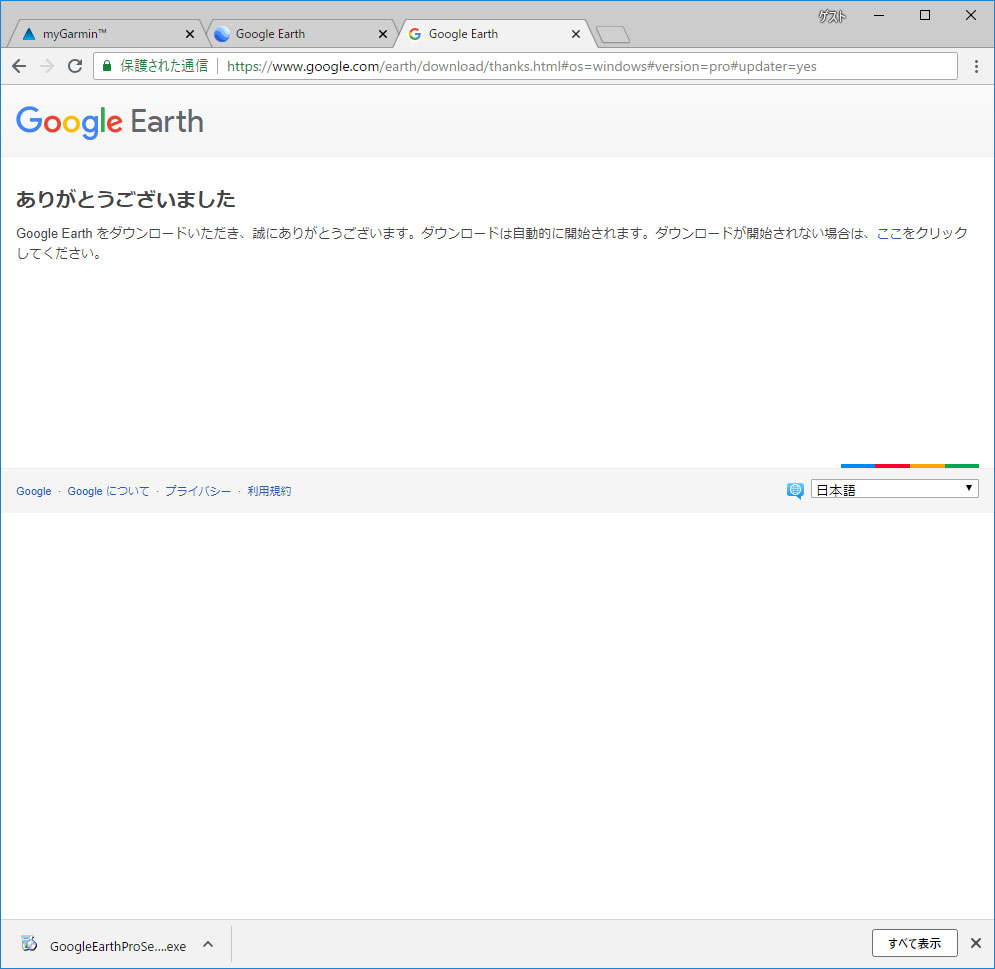
Task: Click the GoogleEarthProSe....exe download item
Action: pos(118,946)
